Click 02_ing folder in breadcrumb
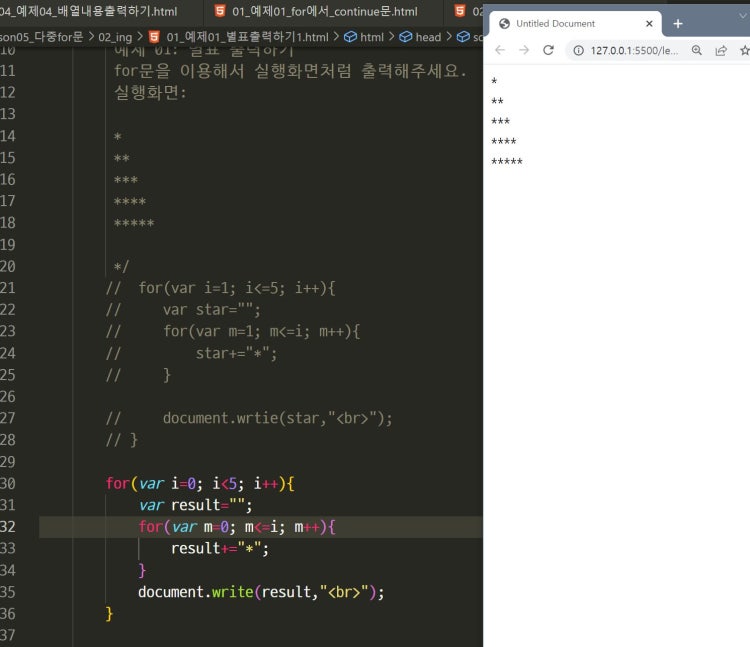 pyautogui.click(x=115, y=37)
